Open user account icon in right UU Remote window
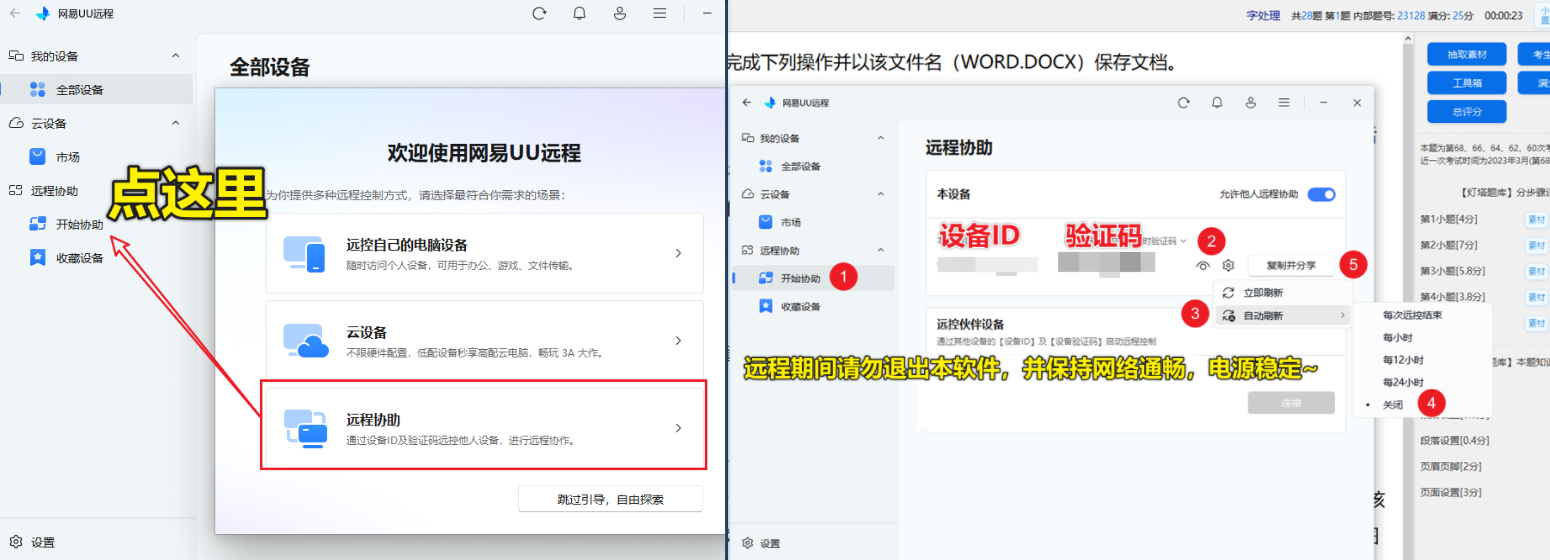This screenshot has height=560, width=1550. point(1250,103)
